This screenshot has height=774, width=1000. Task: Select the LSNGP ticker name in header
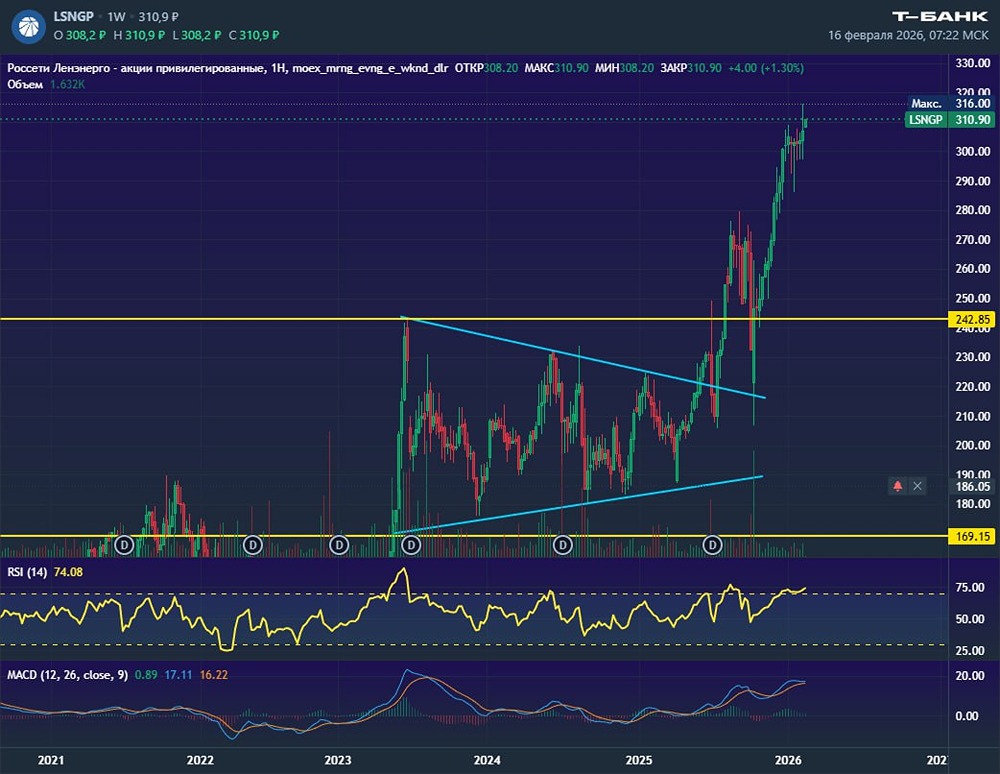[73, 17]
